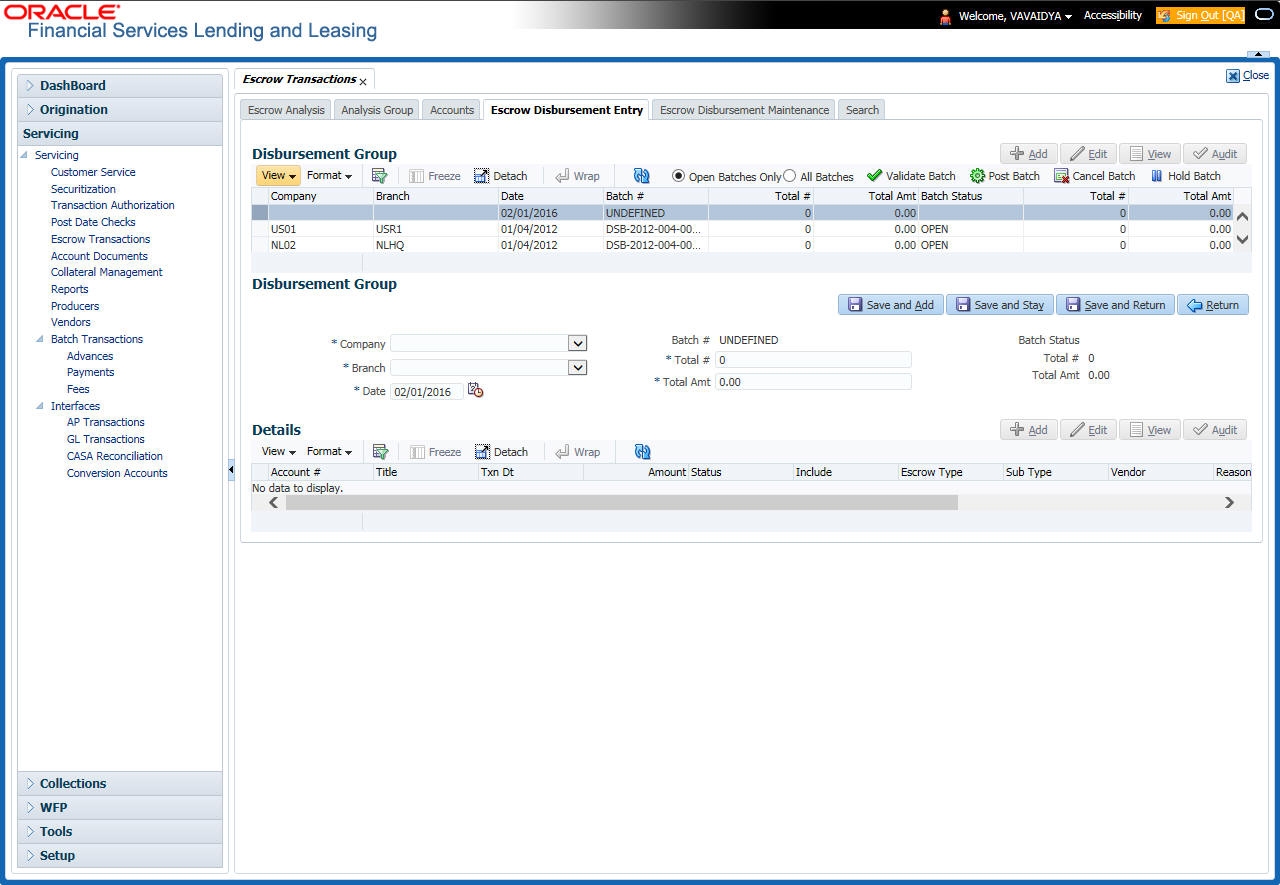Switch to the Analysis Group tab
Viewport: 1280px width, 885px height.
(377, 110)
